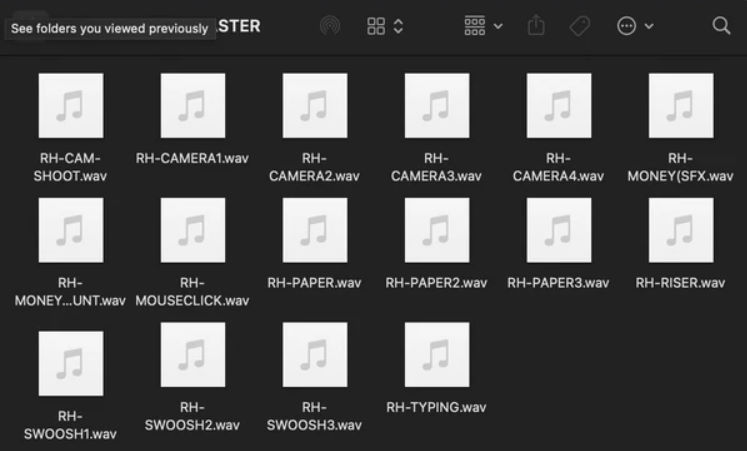This screenshot has height=451, width=747.
Task: Open the search magnifier icon
Action: point(721,26)
